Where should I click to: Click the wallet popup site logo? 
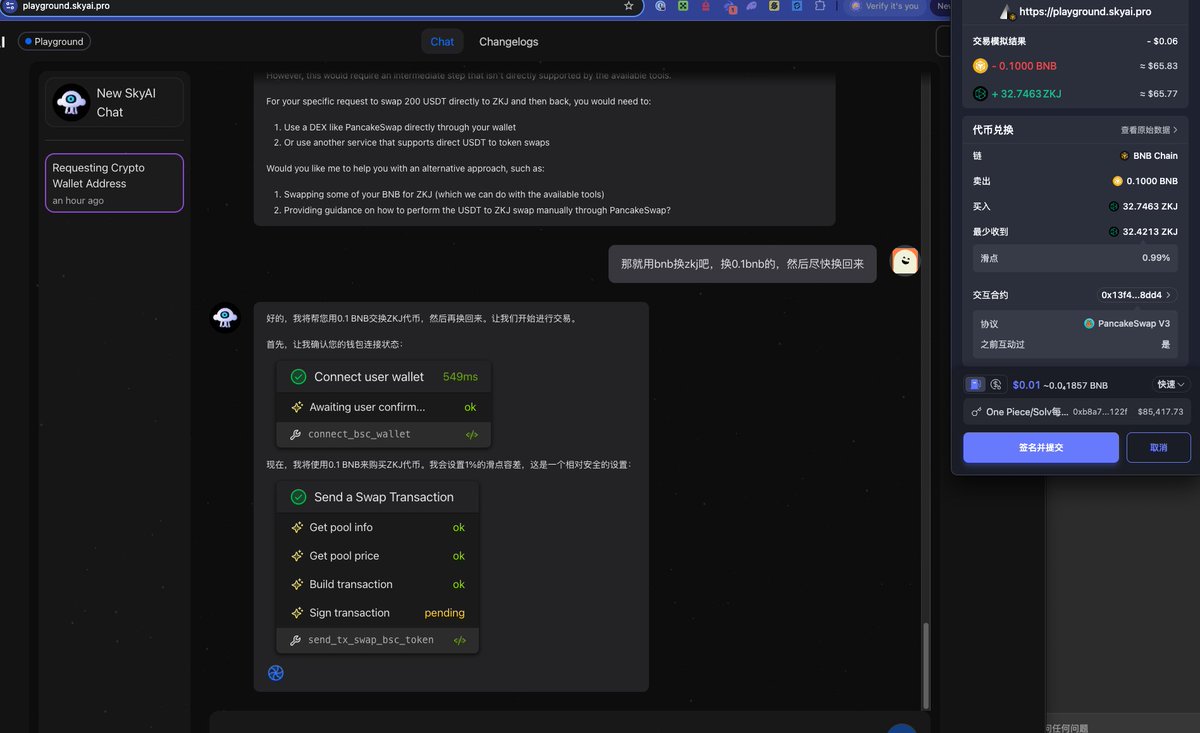(x=1007, y=12)
